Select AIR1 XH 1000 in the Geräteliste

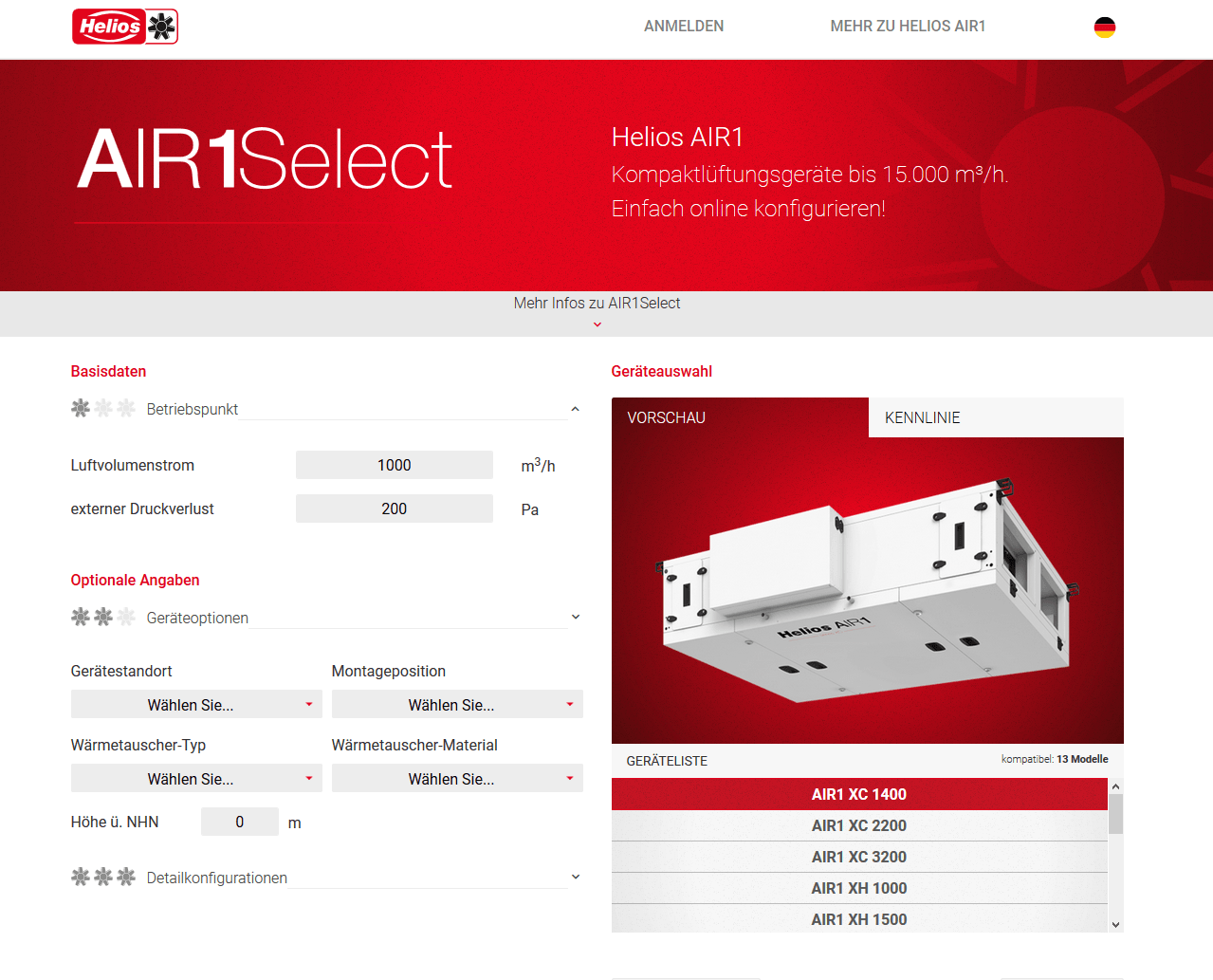click(x=859, y=888)
